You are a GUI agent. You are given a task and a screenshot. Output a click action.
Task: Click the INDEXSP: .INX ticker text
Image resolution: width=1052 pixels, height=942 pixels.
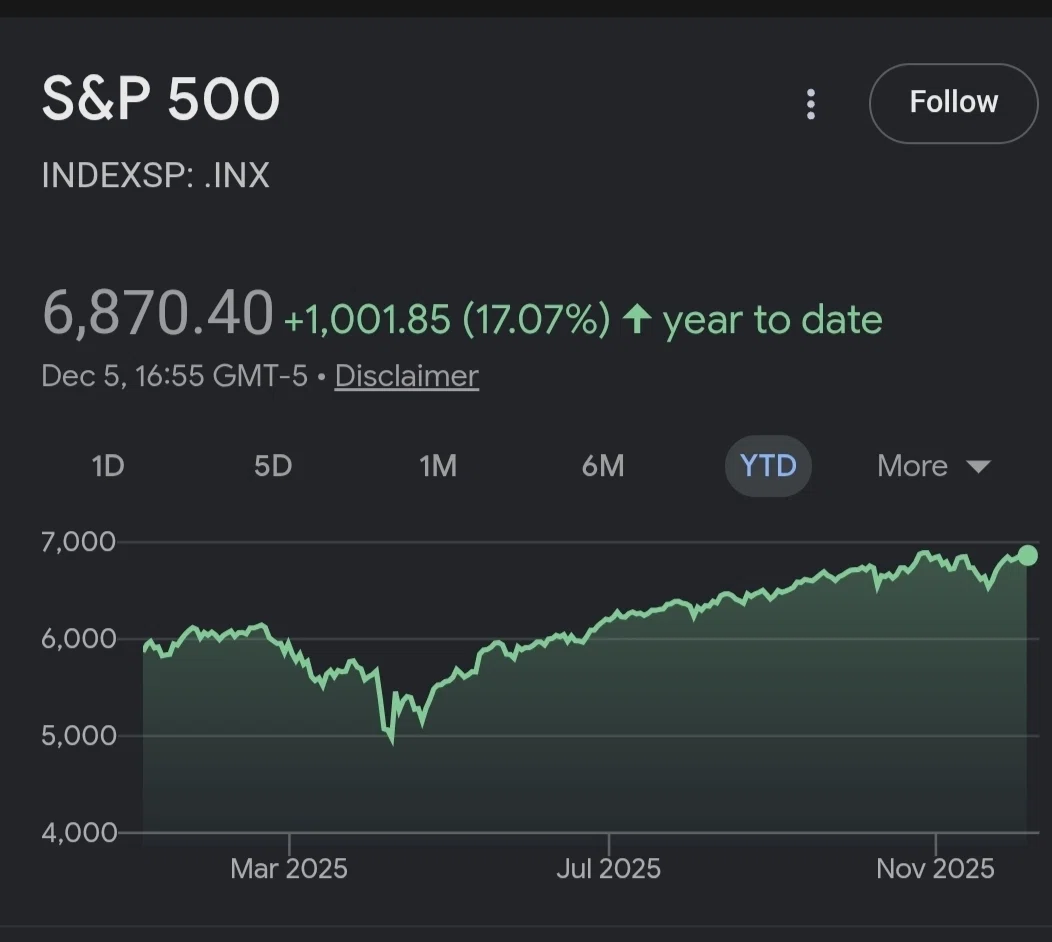pos(156,175)
